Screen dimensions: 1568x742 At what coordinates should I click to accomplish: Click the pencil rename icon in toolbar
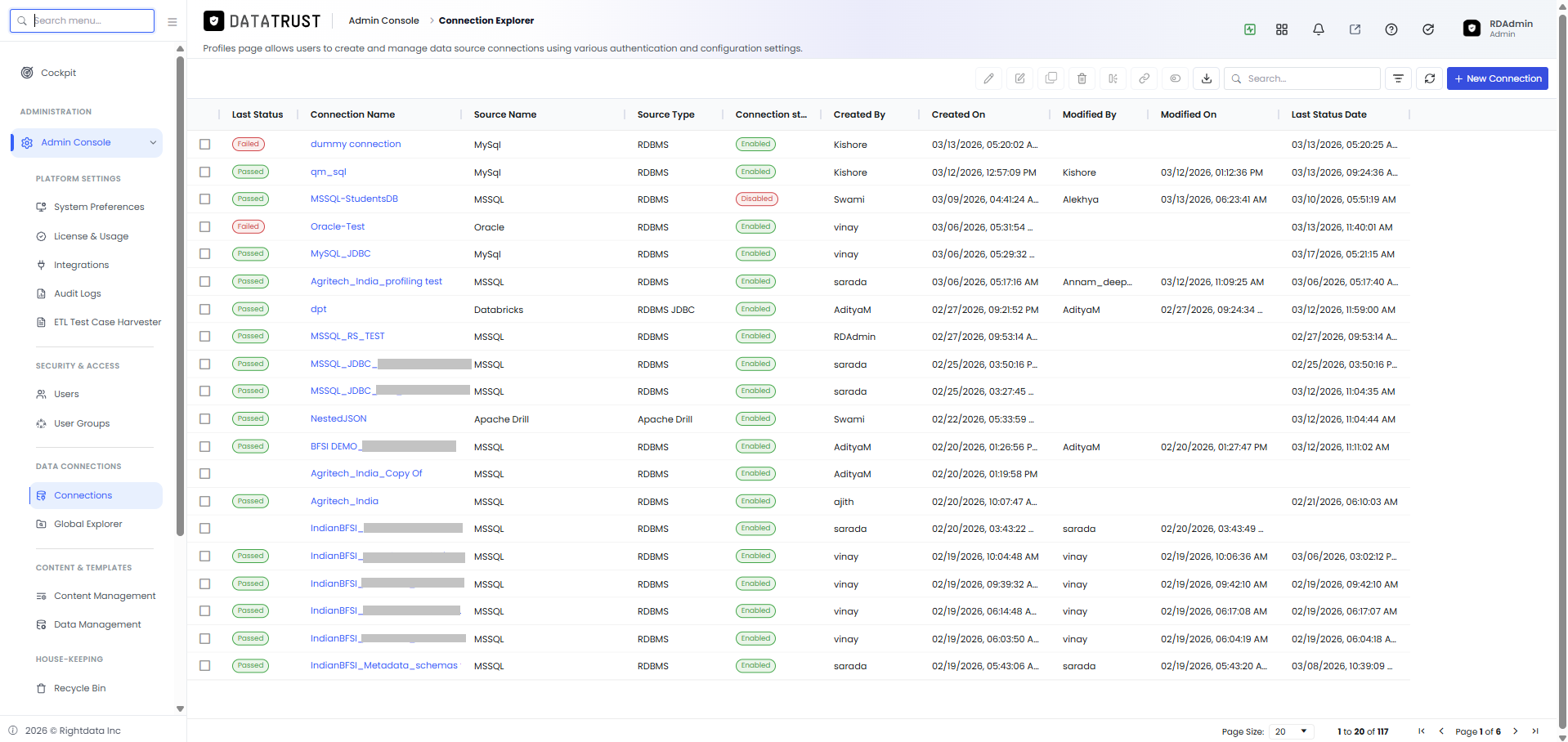click(989, 78)
